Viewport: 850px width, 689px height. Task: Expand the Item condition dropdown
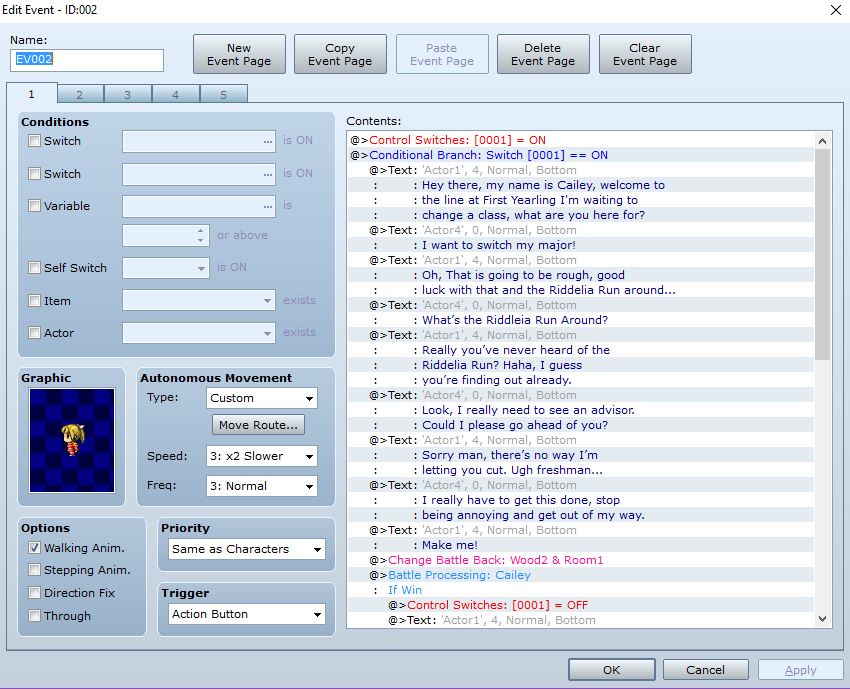pyautogui.click(x=198, y=300)
